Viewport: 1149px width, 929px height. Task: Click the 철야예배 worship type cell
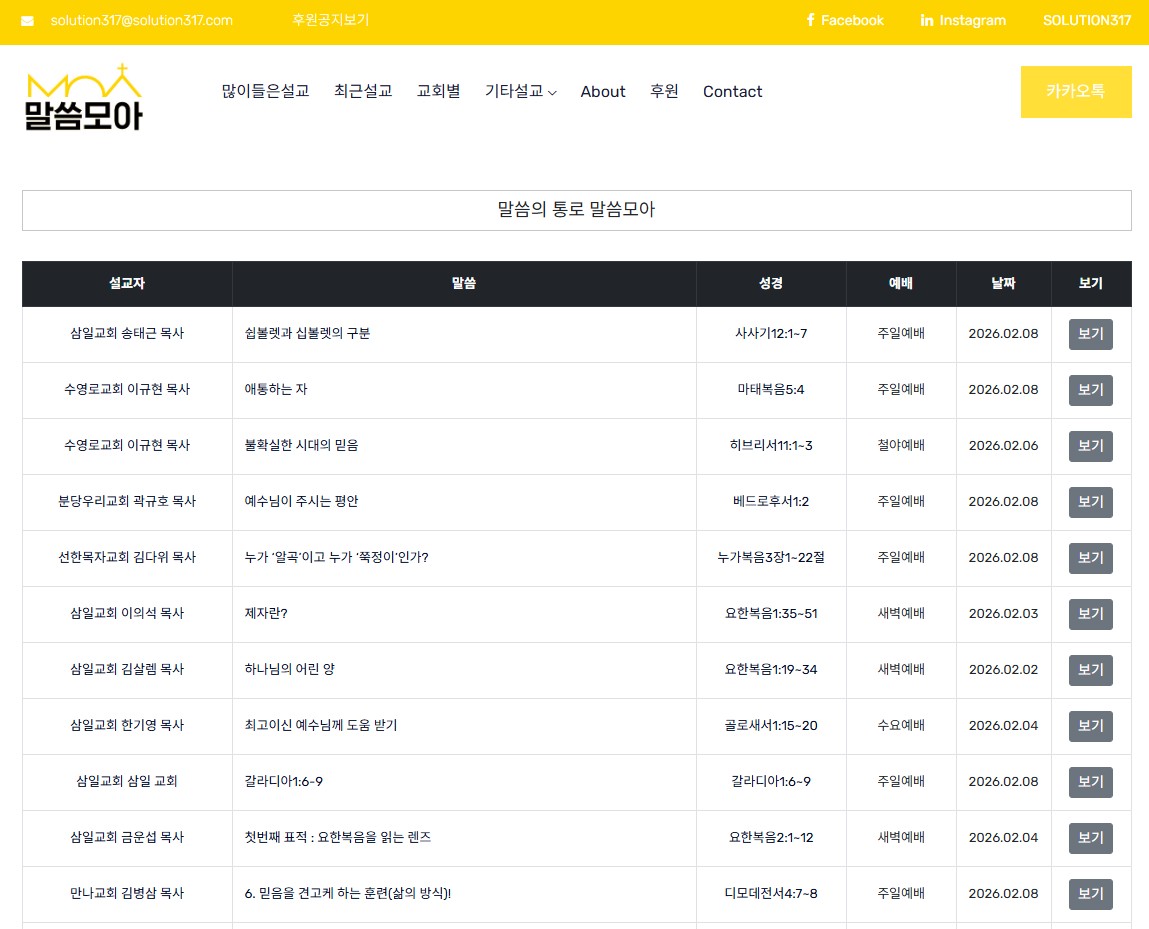coord(901,445)
